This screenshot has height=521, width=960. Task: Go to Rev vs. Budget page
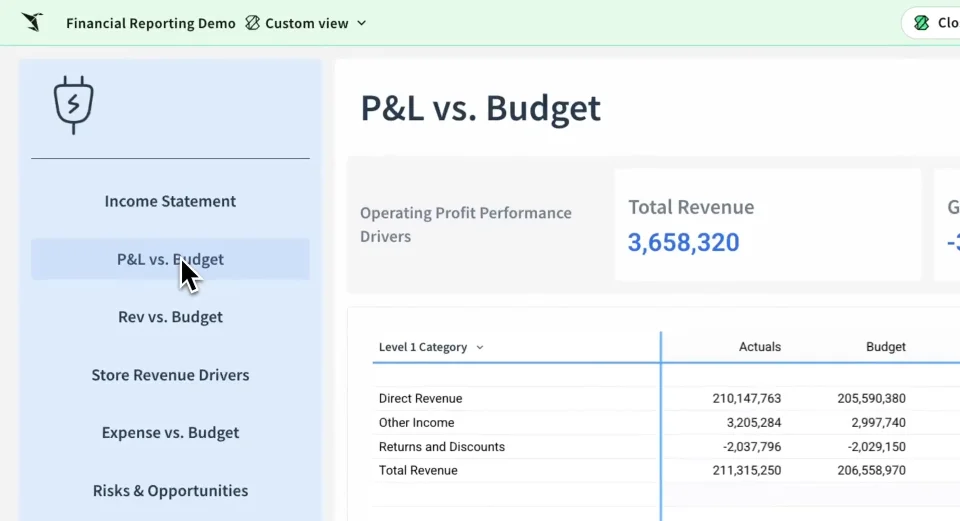170,317
